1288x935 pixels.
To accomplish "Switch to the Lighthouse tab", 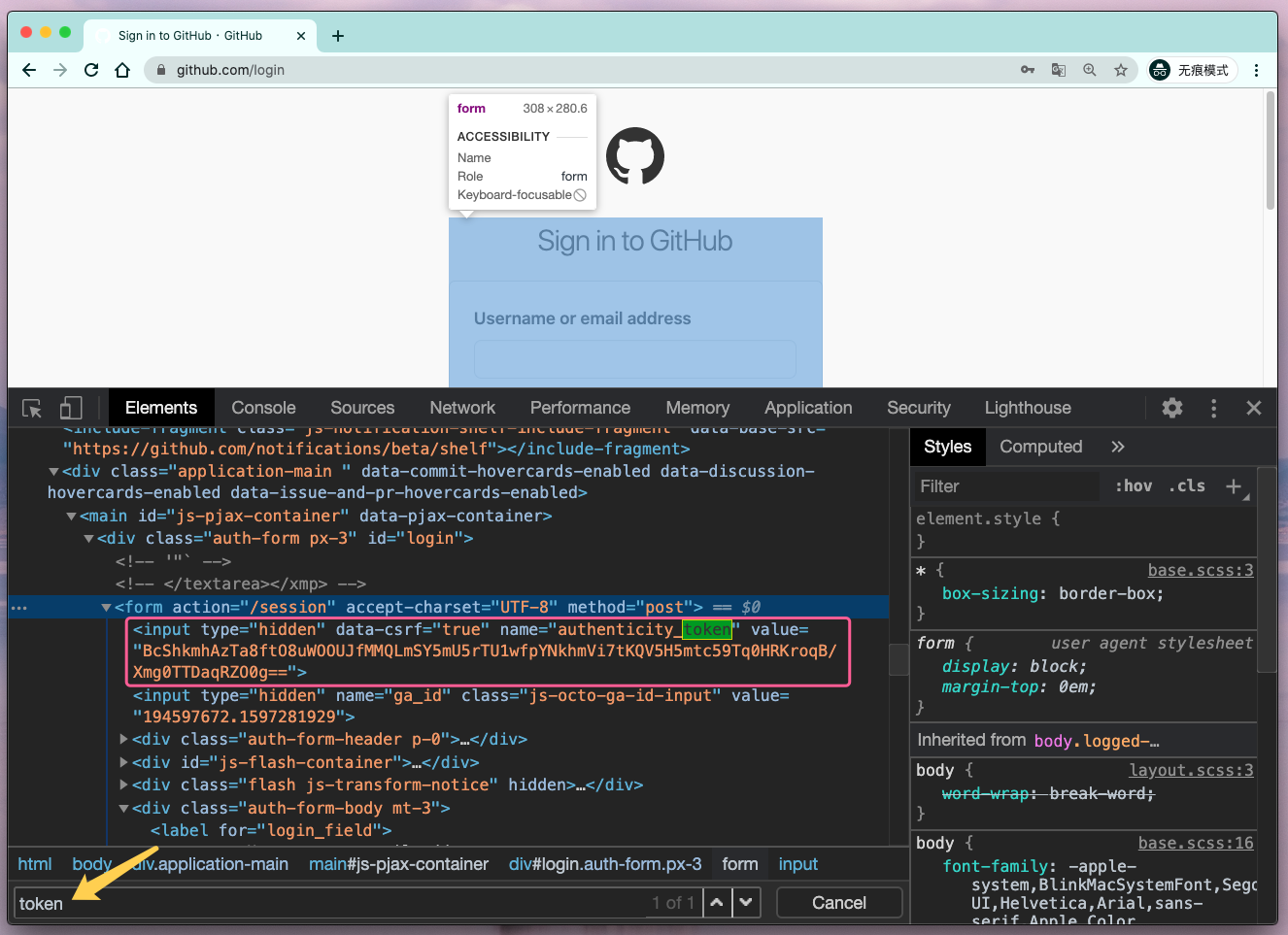I will tap(1028, 408).
